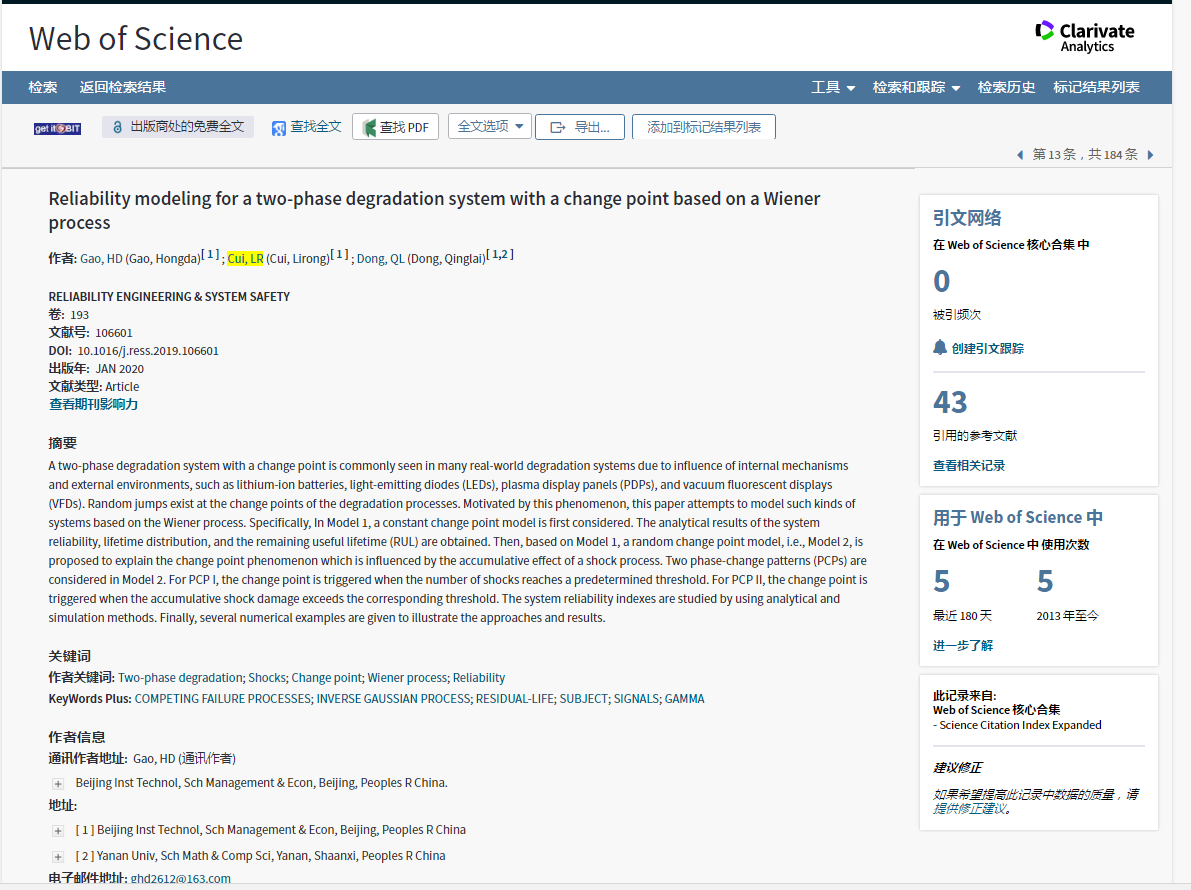
Task: Open author link Dong, QL
Action: pos(381,259)
